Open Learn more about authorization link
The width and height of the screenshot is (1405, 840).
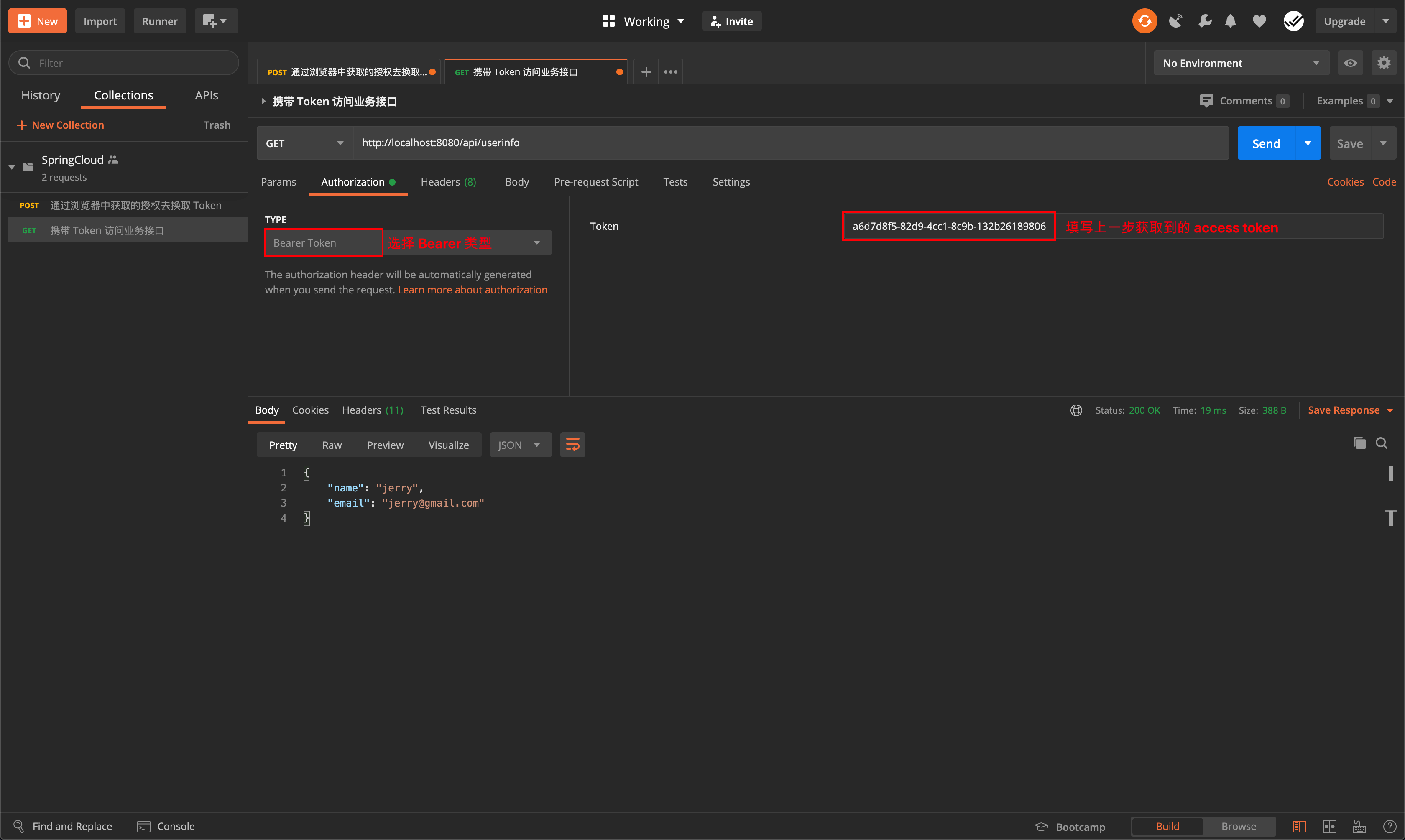(472, 290)
